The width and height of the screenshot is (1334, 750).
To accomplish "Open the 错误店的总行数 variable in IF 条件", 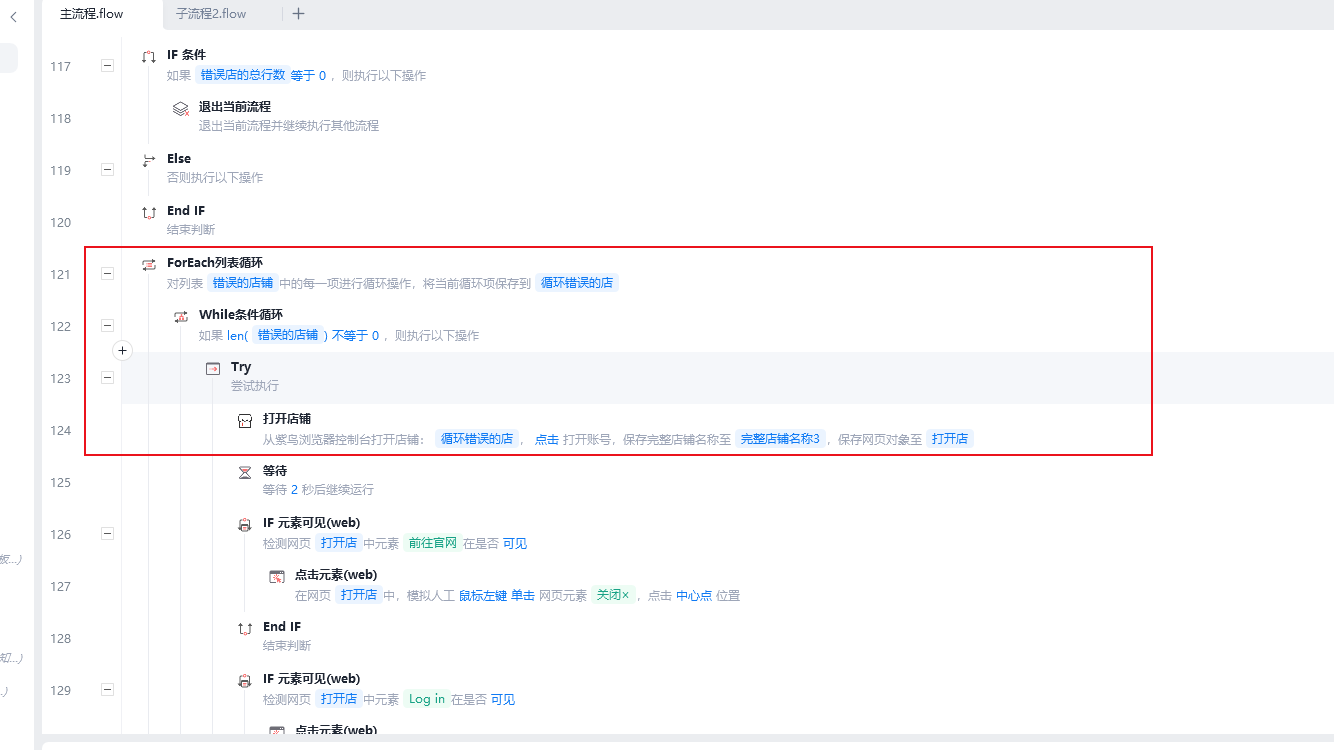I will pos(243,75).
